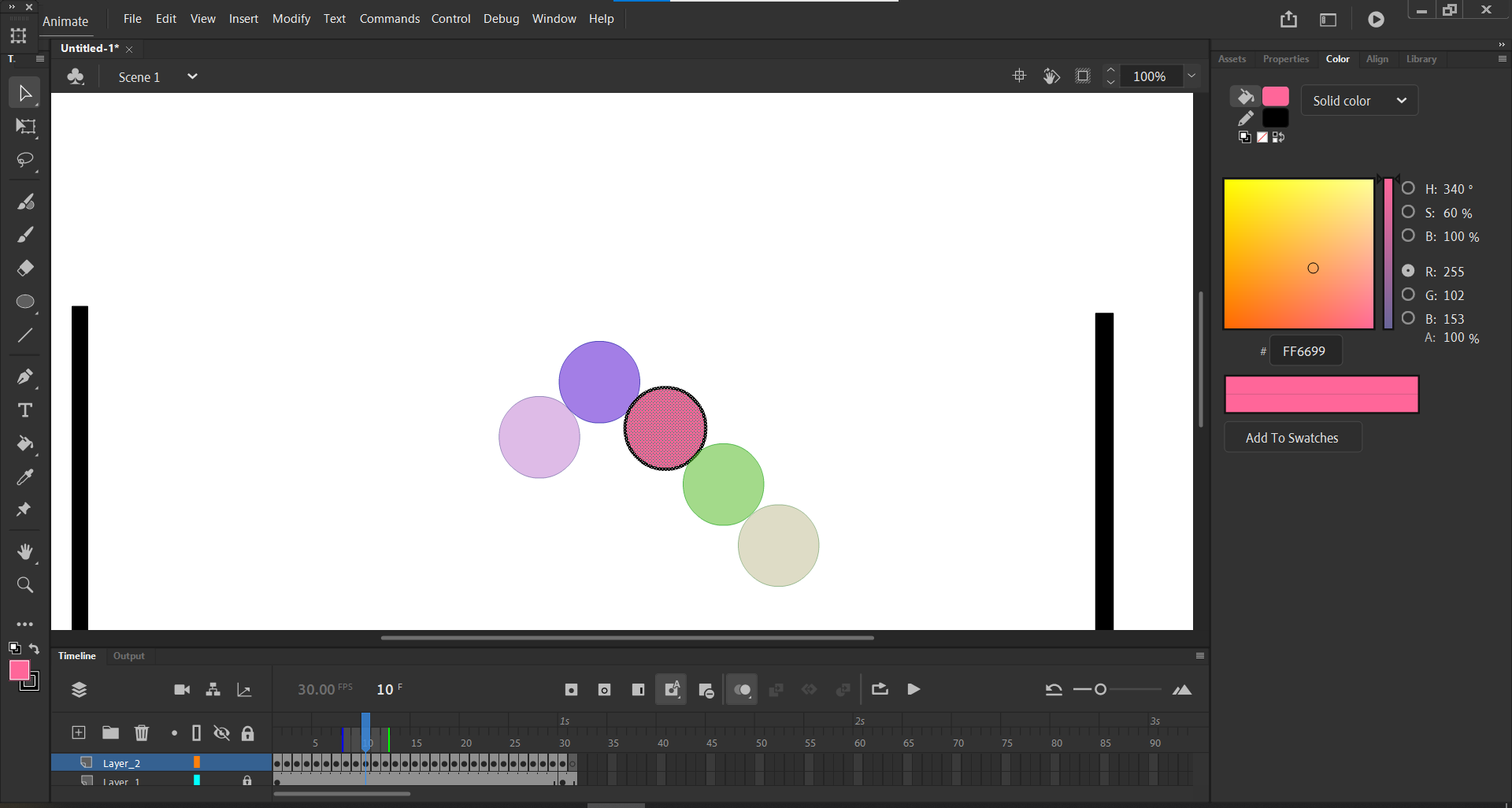Select the Lasso tool
Viewport: 1512px width, 808px height.
25,161
